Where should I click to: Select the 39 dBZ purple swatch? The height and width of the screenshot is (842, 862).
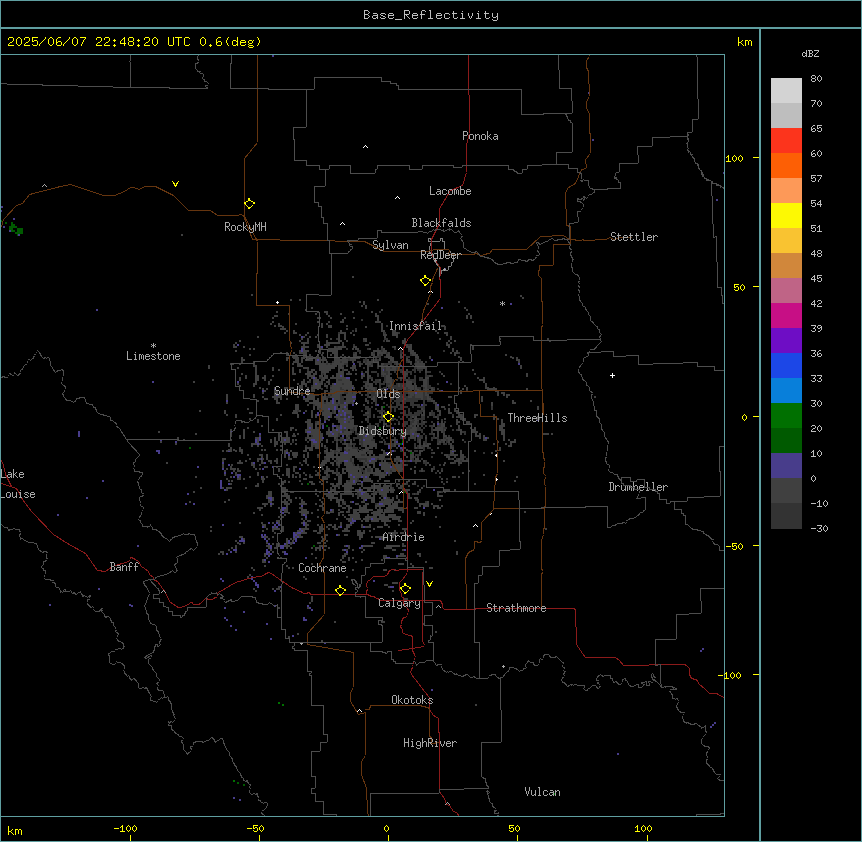click(786, 340)
